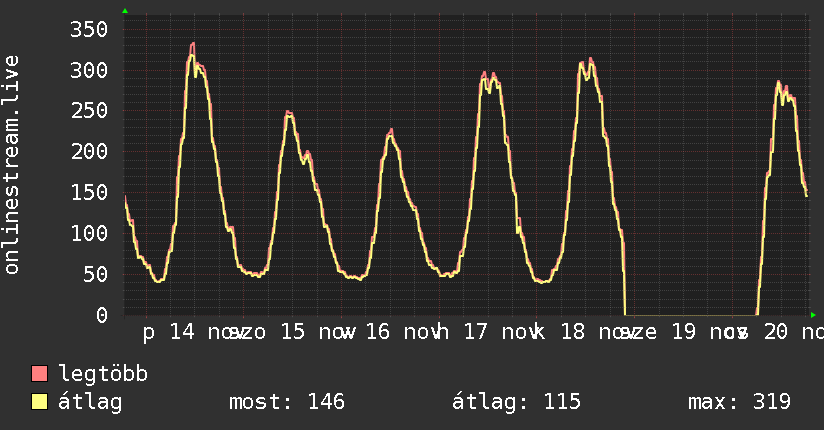824x430 pixels.
Task: Click the 'most: 146' current value
Action: [287, 403]
